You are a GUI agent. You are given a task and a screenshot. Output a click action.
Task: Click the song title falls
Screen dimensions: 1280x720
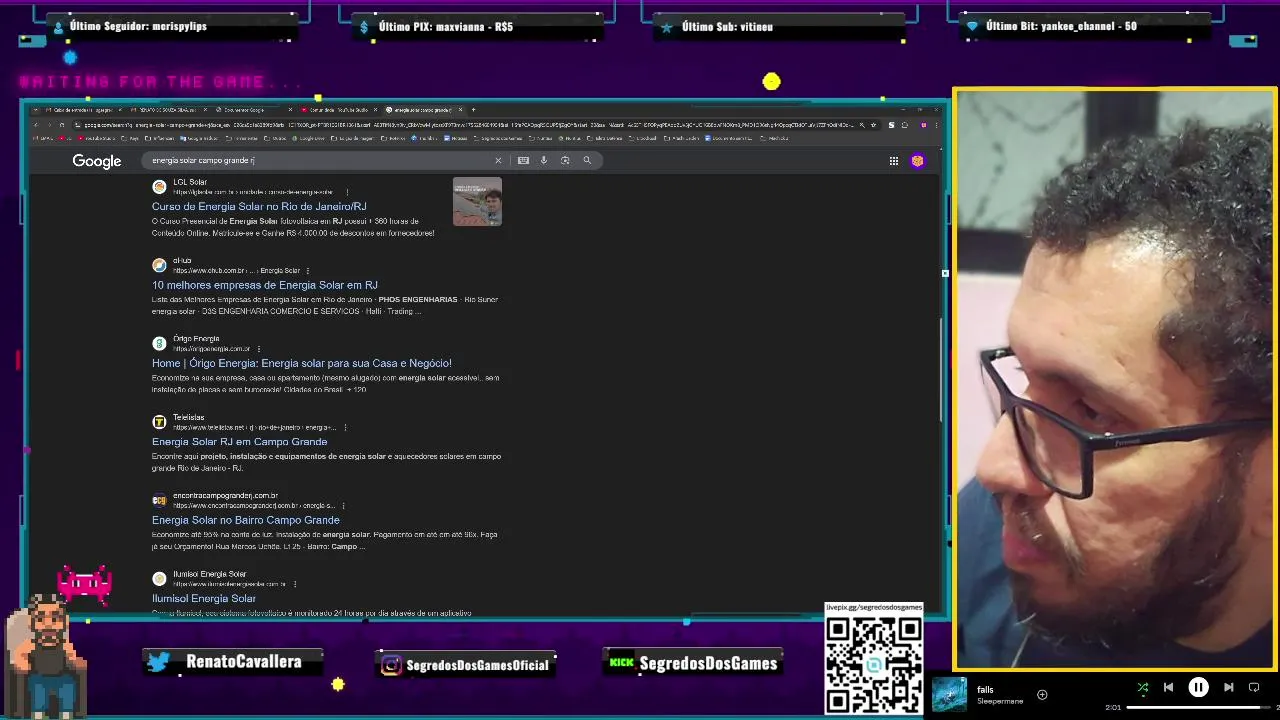click(x=985, y=690)
